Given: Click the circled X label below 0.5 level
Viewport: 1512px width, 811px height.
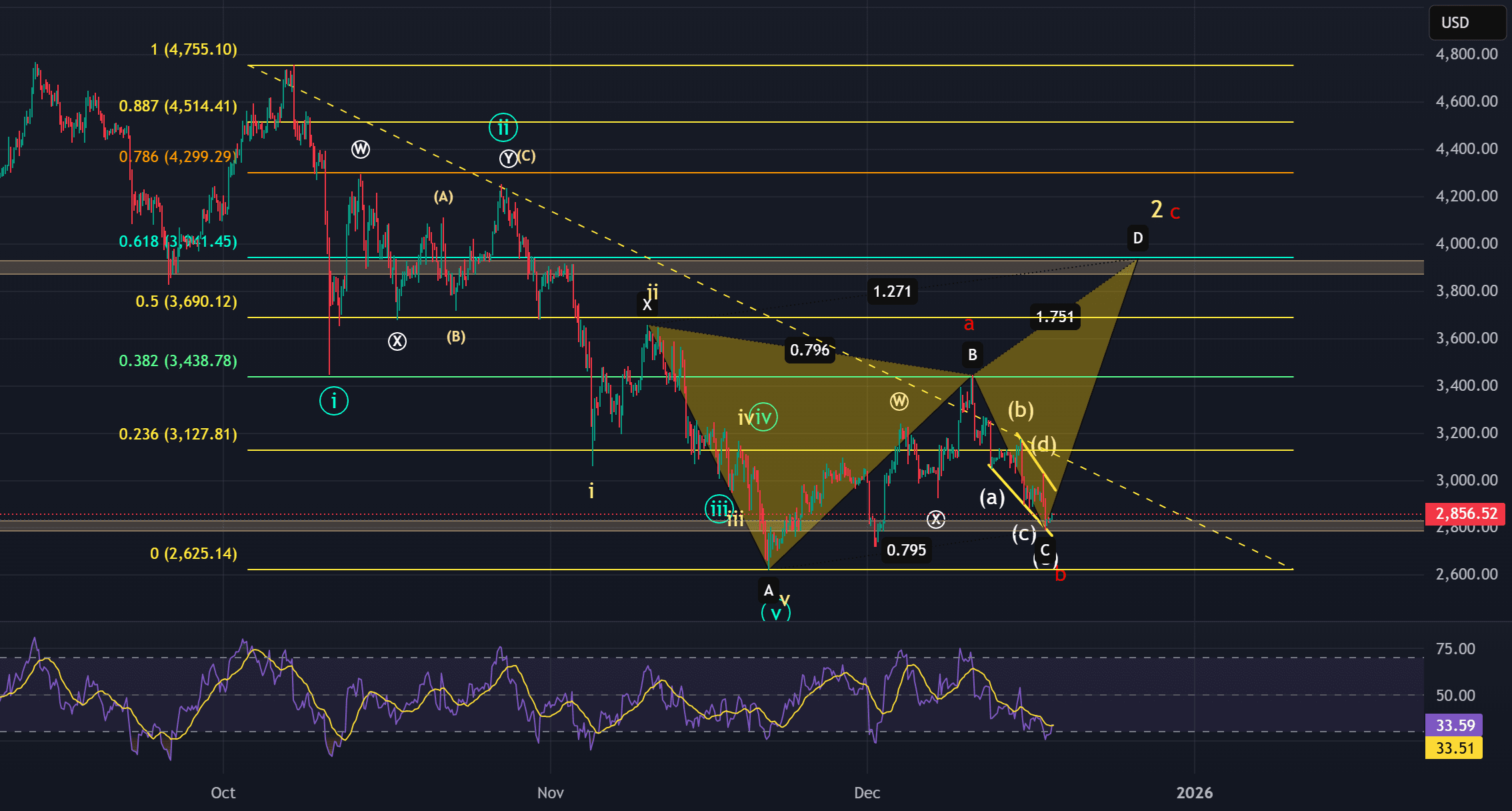Looking at the screenshot, I should pos(397,341).
